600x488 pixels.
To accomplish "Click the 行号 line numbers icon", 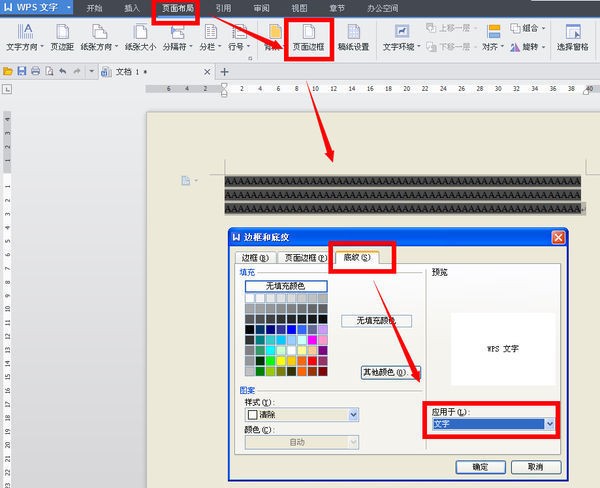I will (x=239, y=32).
